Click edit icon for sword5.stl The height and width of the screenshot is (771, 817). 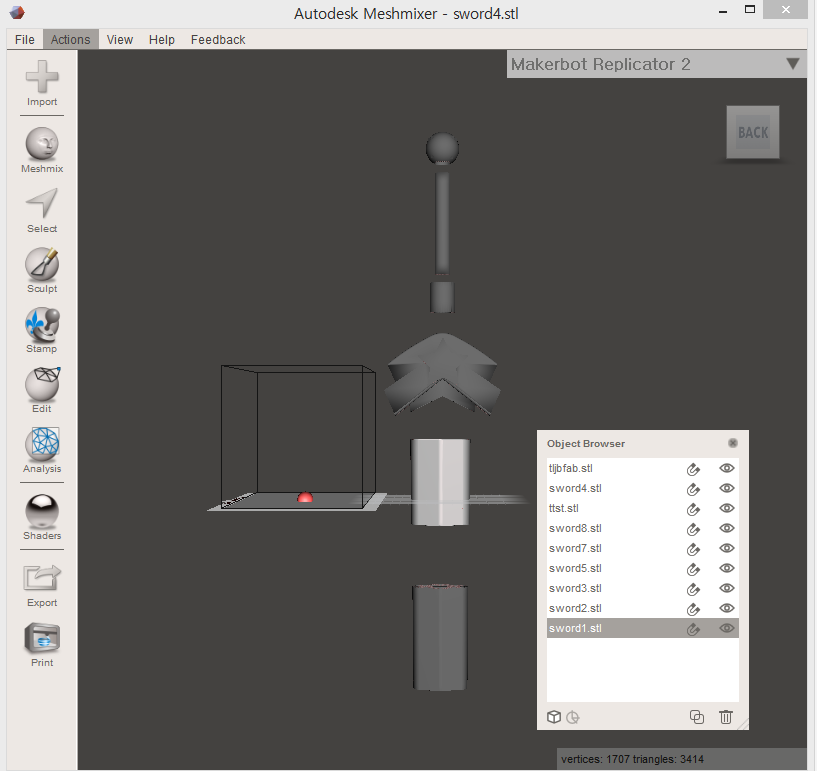[693, 569]
